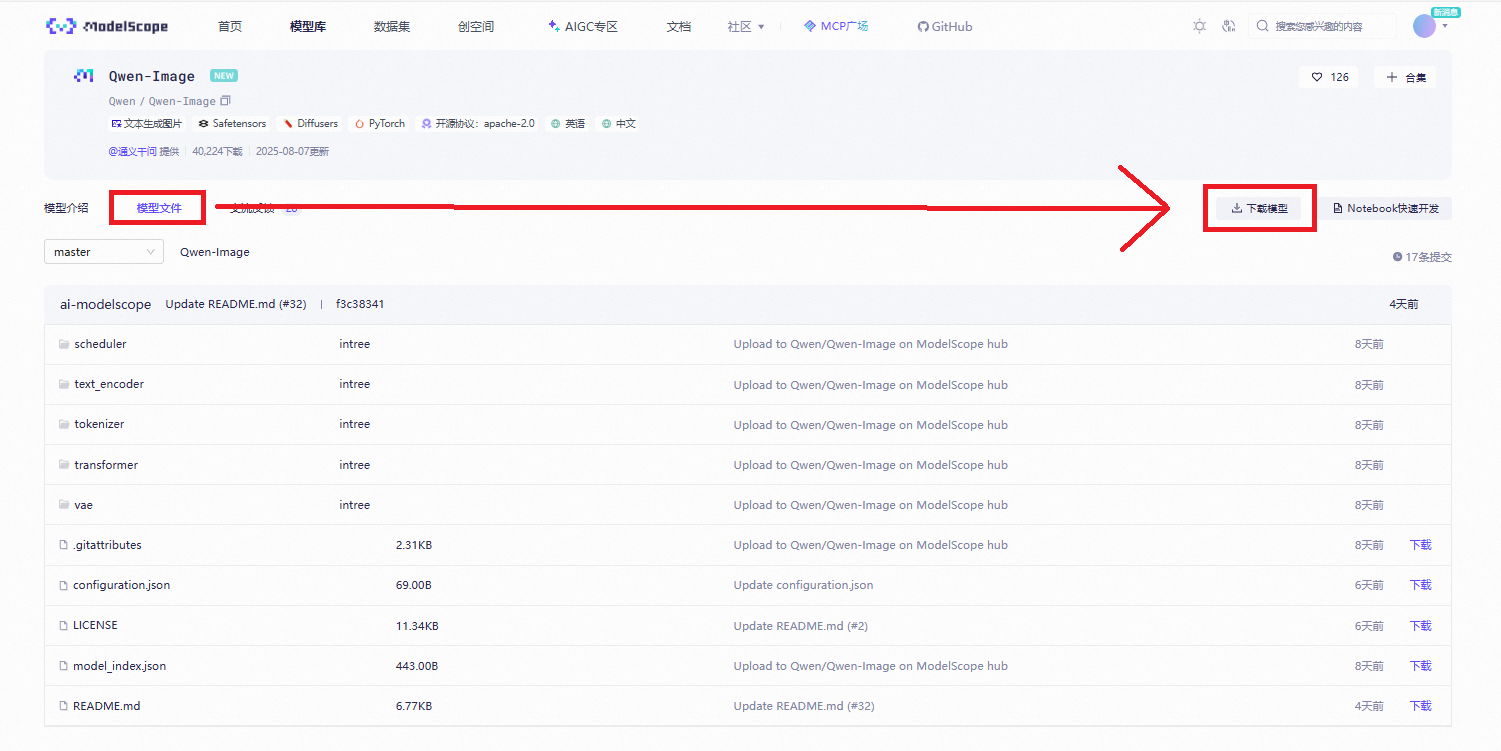Like the model with heart icon
Viewport: 1501px width, 751px height.
[1329, 77]
